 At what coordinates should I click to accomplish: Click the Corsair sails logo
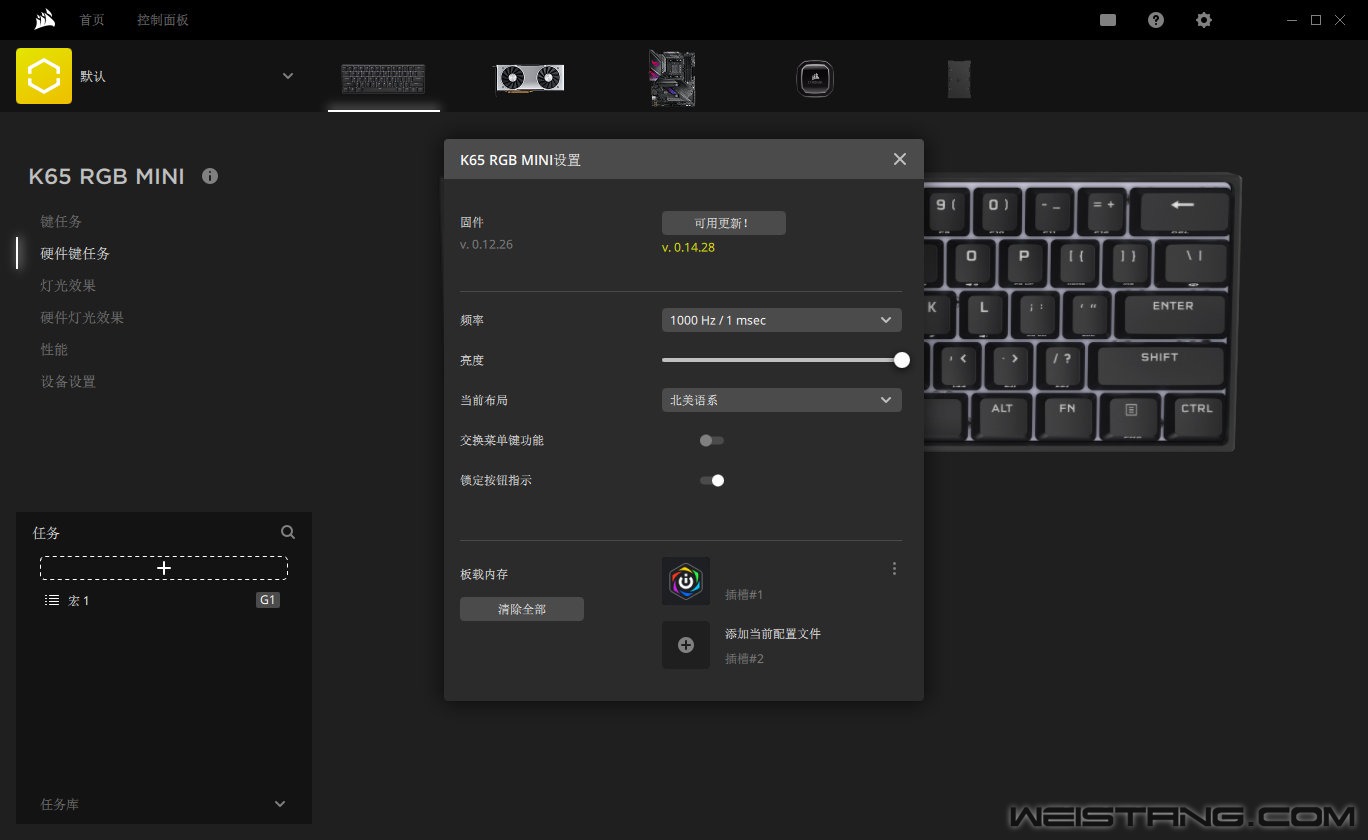click(x=43, y=19)
